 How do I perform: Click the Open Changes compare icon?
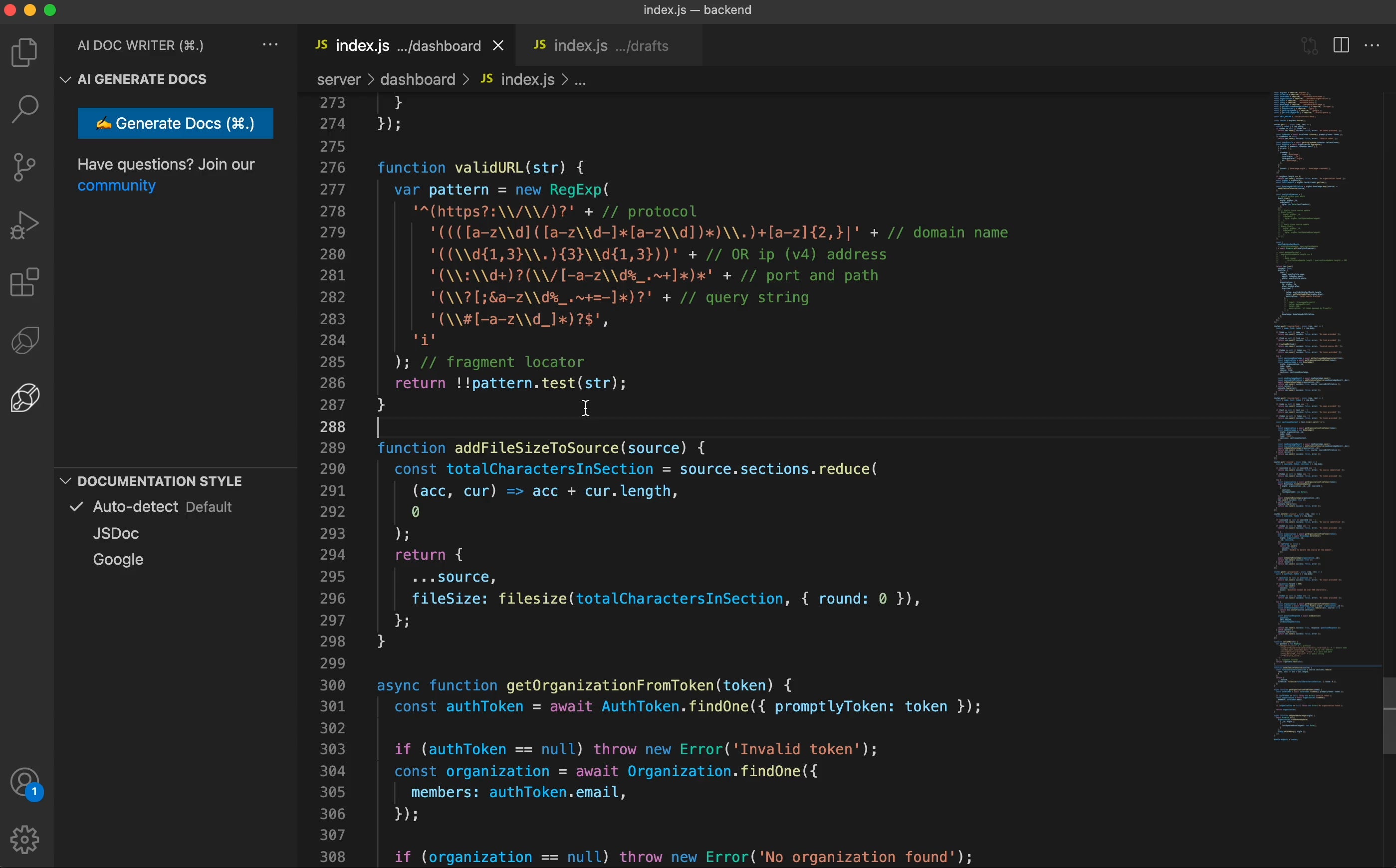coord(1309,45)
